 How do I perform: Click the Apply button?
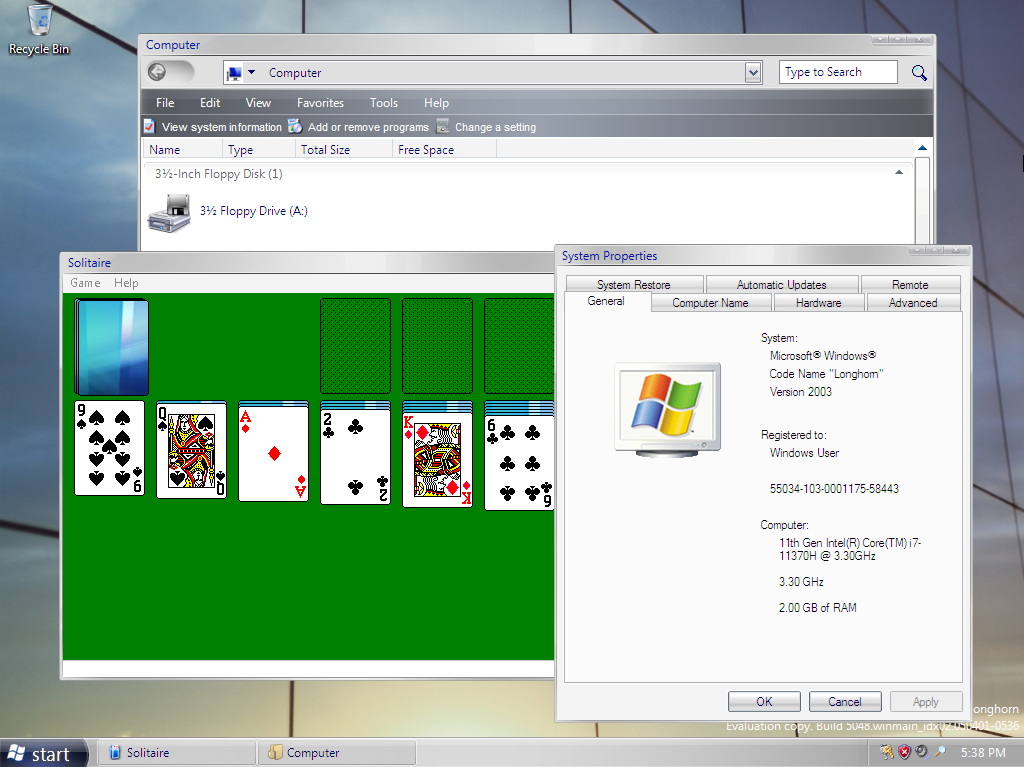(926, 702)
